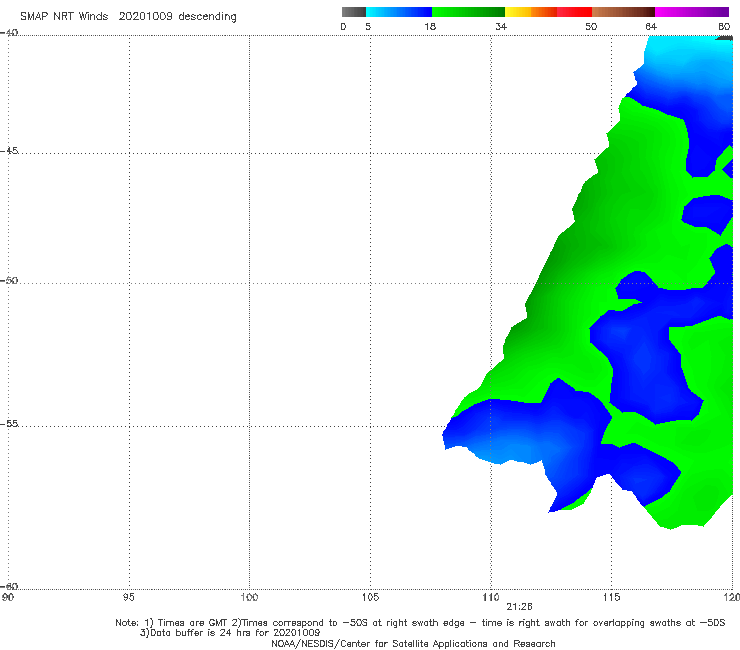Click the longitude label 95
Image resolution: width=740 pixels, height=650 pixels.
pyautogui.click(x=128, y=598)
